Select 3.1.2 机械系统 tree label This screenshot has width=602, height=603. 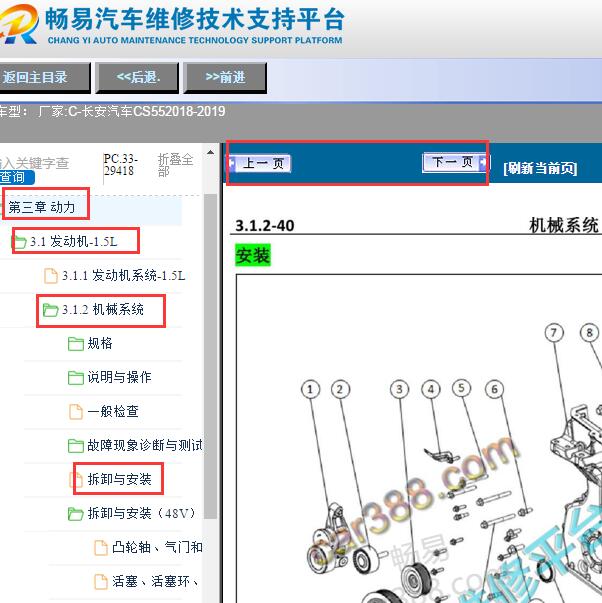point(103,309)
